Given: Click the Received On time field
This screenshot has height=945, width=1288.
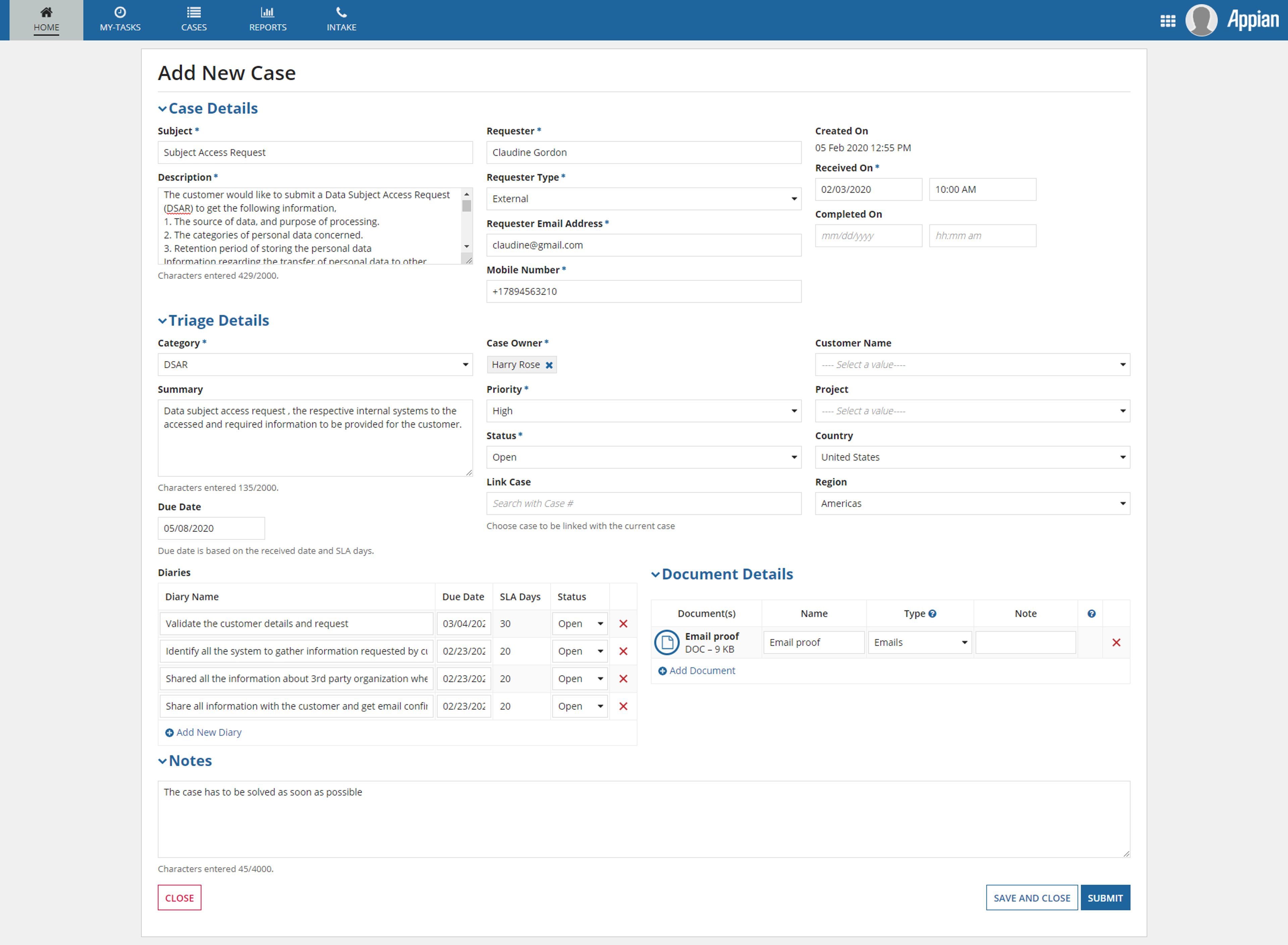Looking at the screenshot, I should click(x=982, y=189).
